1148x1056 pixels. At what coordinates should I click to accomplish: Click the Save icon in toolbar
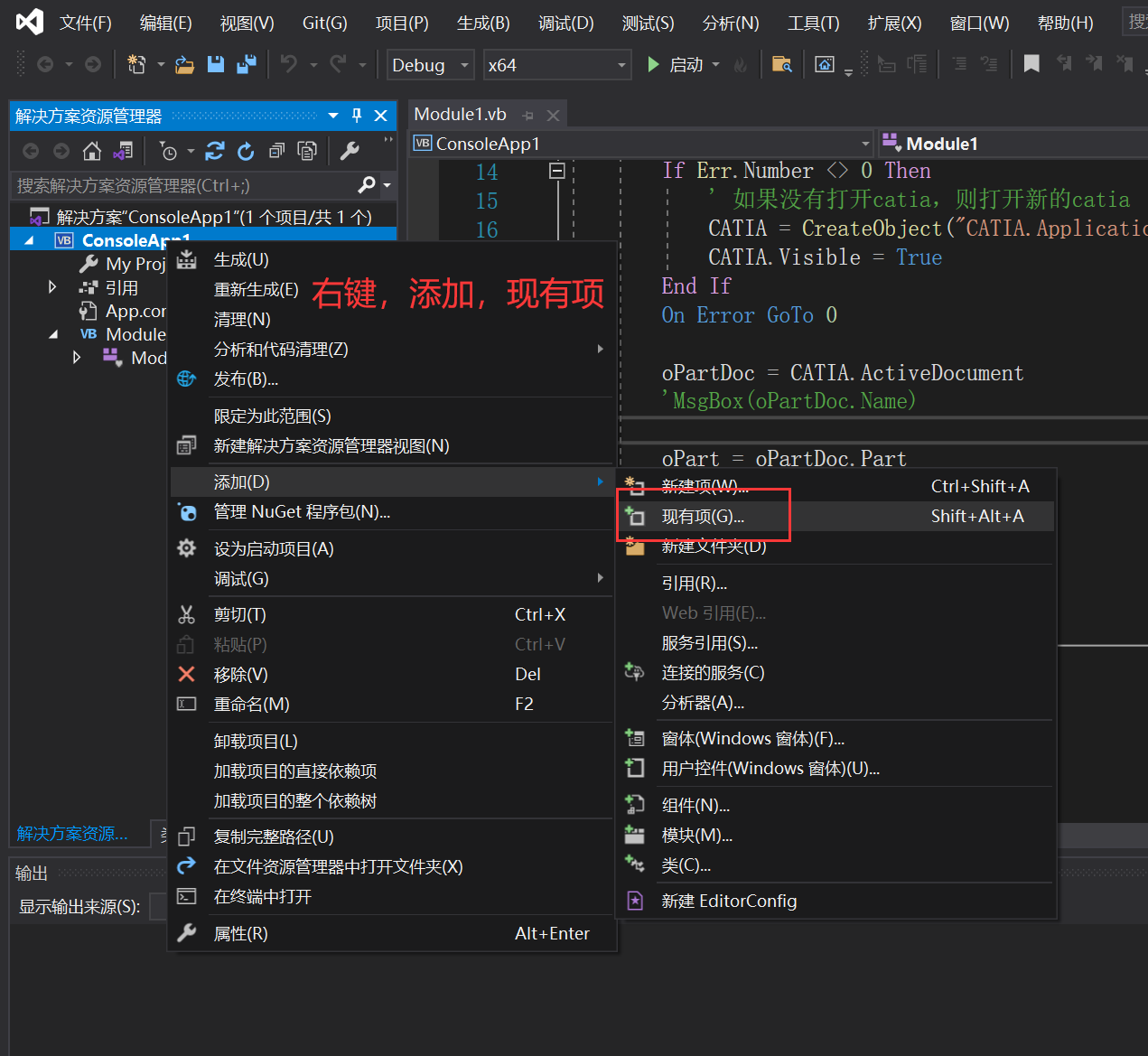pyautogui.click(x=215, y=64)
